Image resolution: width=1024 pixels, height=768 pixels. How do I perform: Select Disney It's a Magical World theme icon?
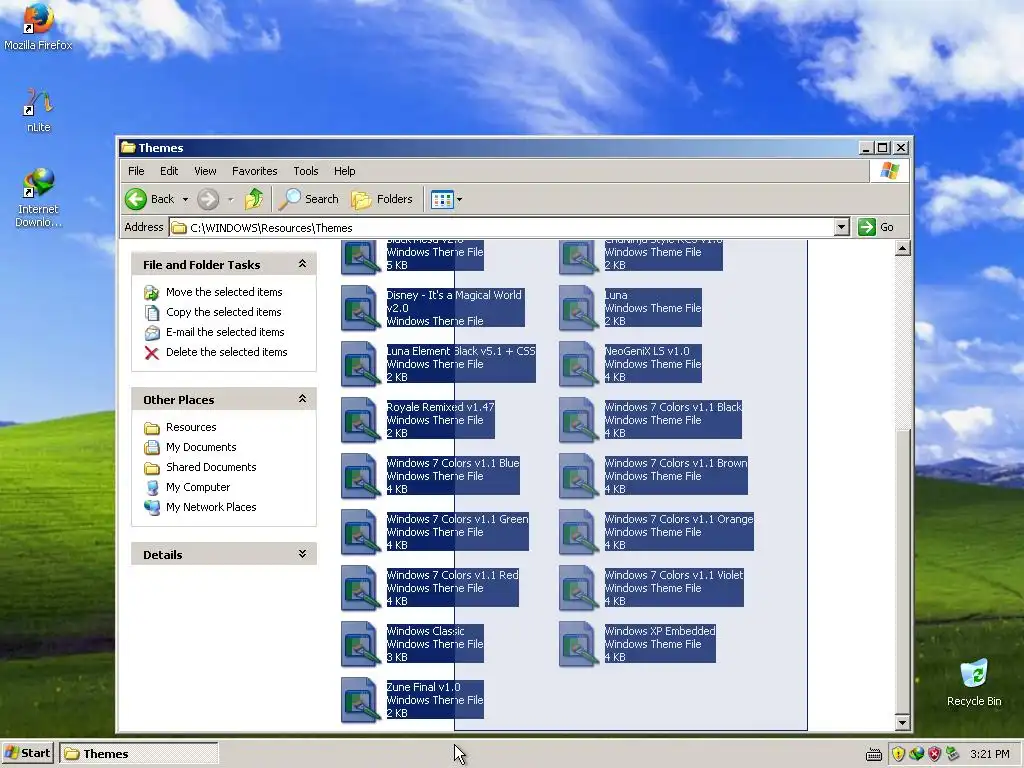tap(360, 308)
